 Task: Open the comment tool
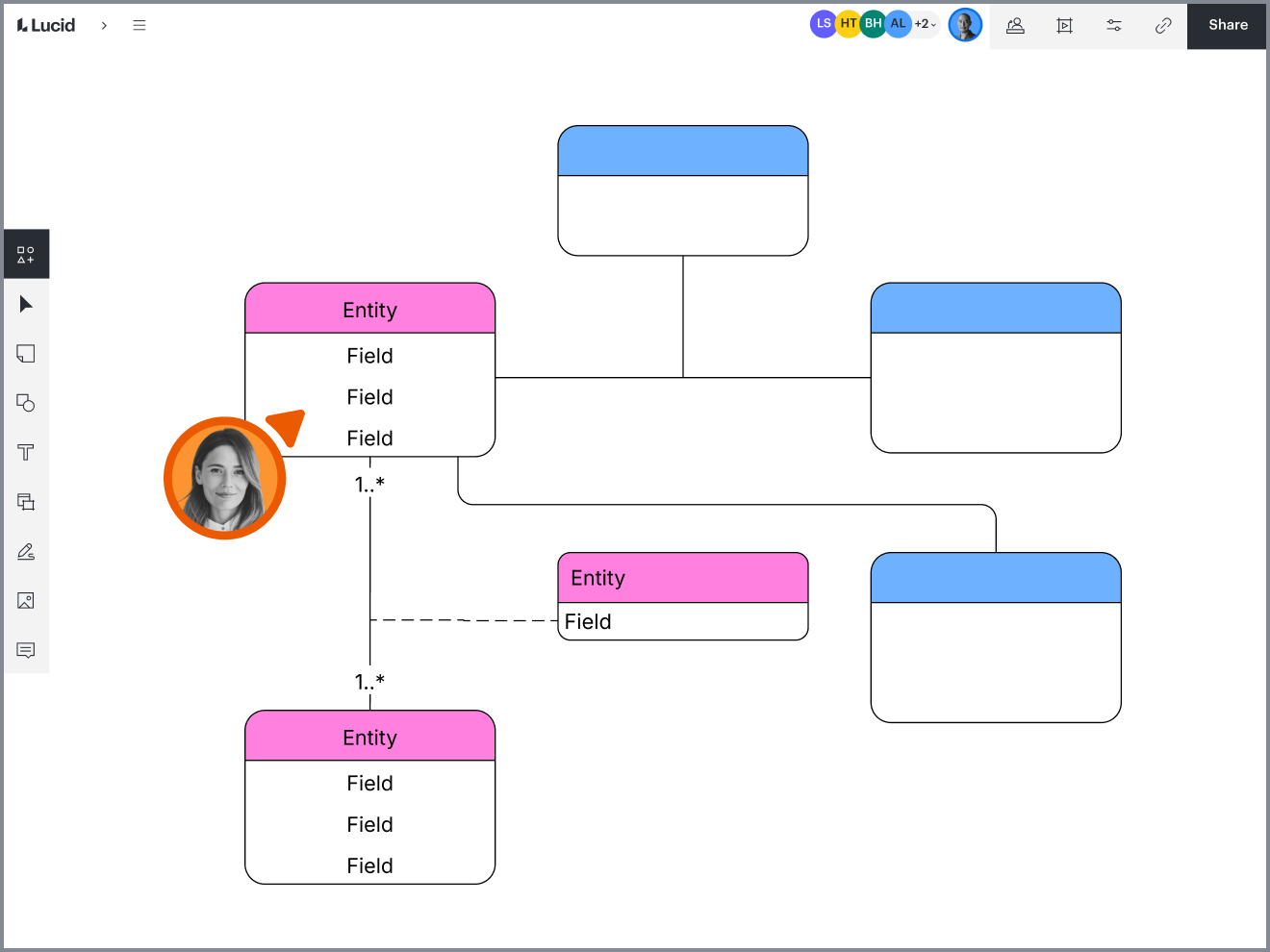(26, 651)
